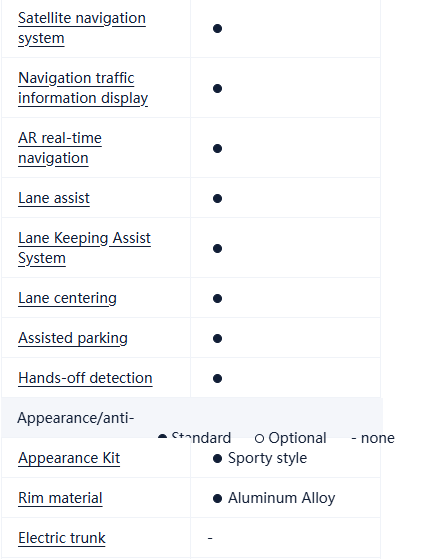The image size is (430, 559).
Task: Open the Electric trunk link
Action: 62,538
